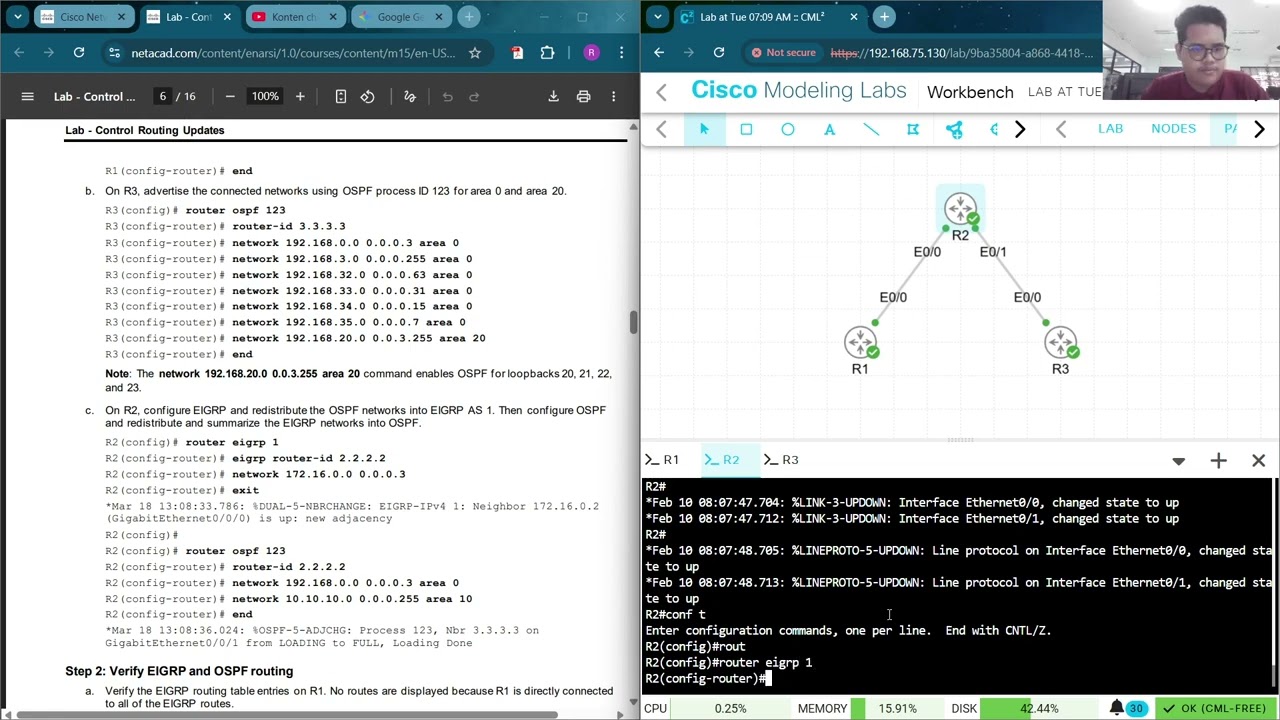
Task: Open a new tab in CML browser window
Action: coord(884,17)
